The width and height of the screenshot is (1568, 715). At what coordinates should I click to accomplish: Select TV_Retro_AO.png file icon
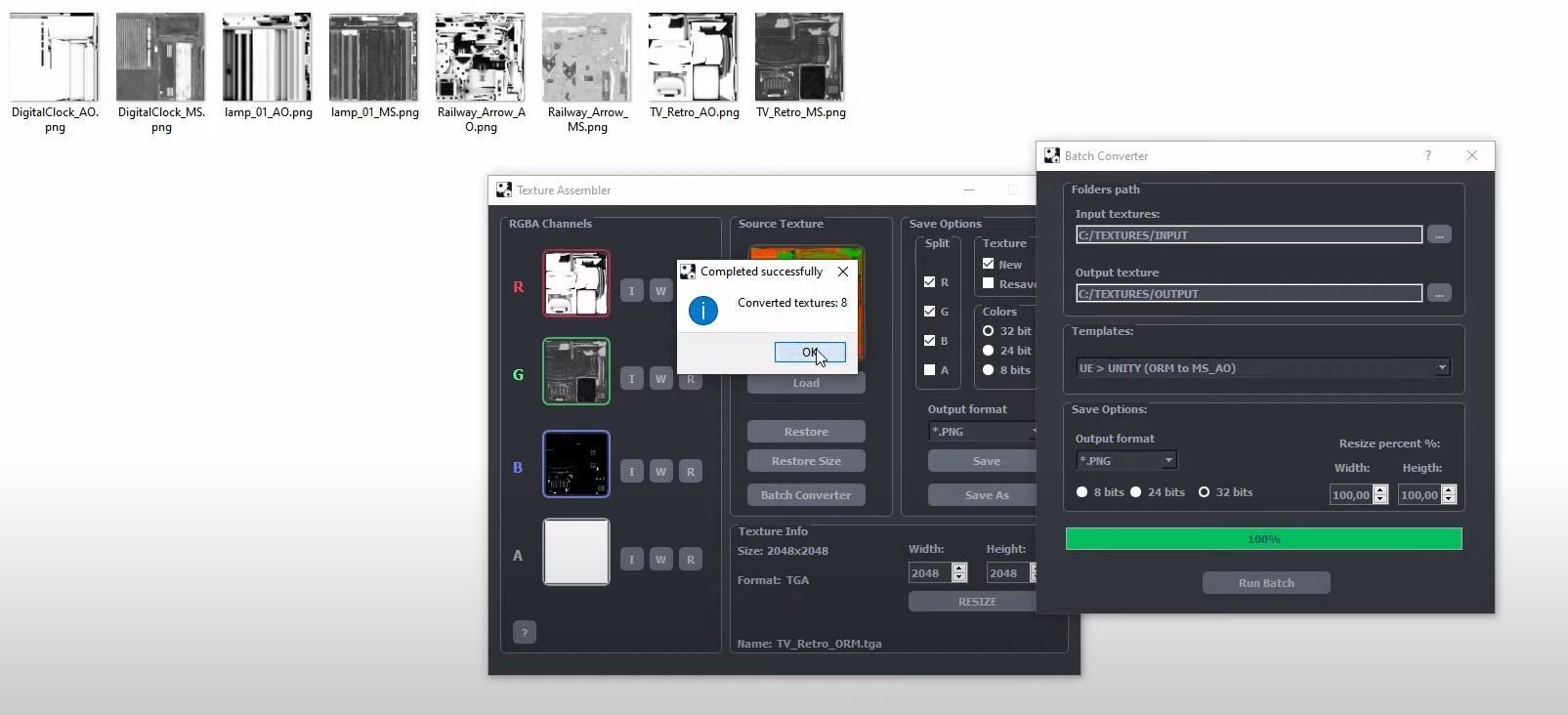[x=693, y=57]
